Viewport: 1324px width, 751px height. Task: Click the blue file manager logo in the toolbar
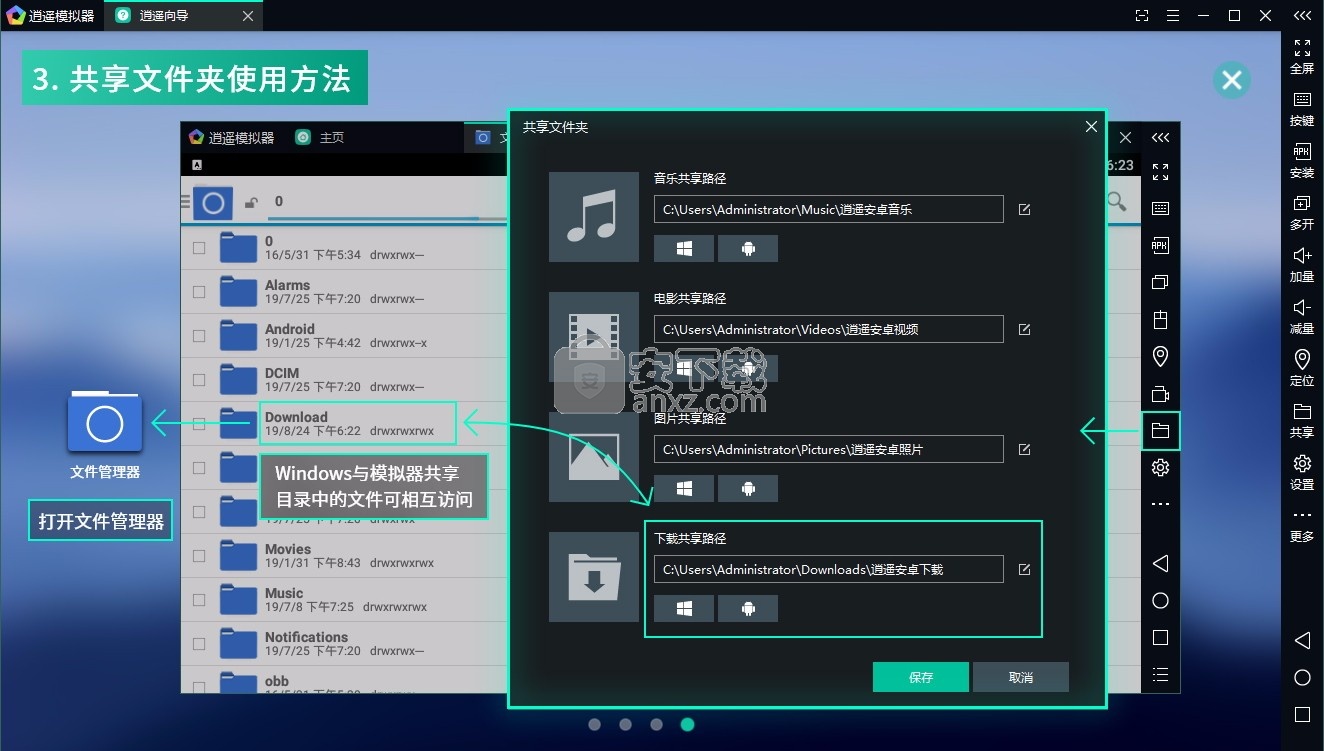pos(213,203)
